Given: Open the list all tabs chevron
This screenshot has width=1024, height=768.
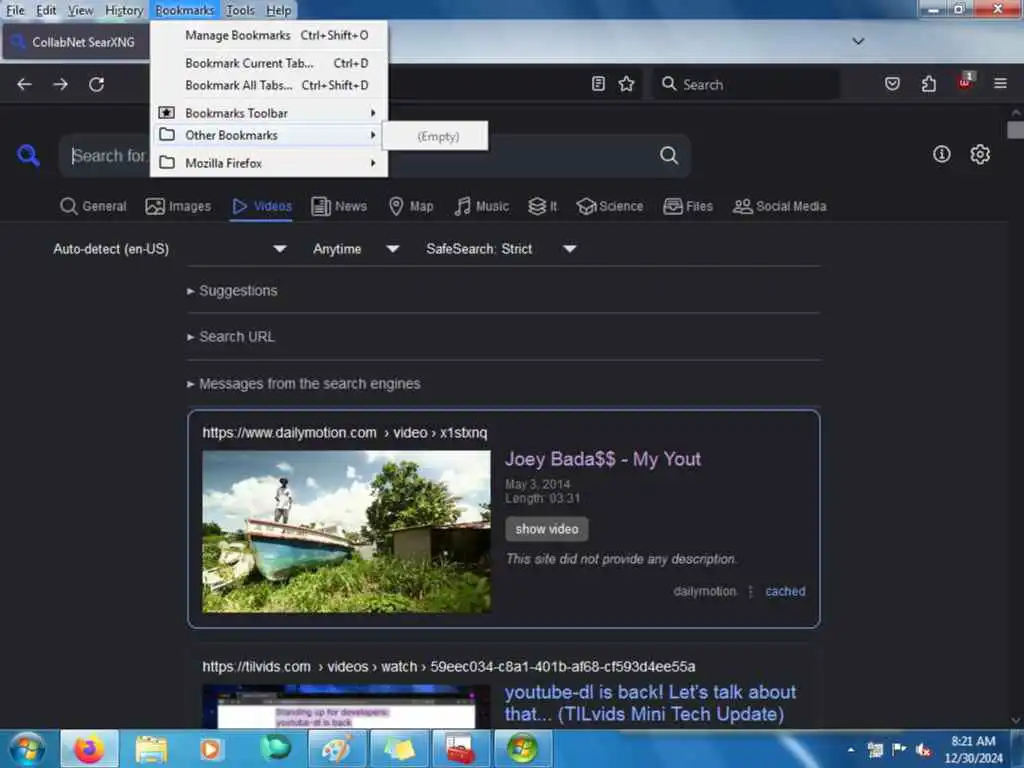Looking at the screenshot, I should pos(858,41).
